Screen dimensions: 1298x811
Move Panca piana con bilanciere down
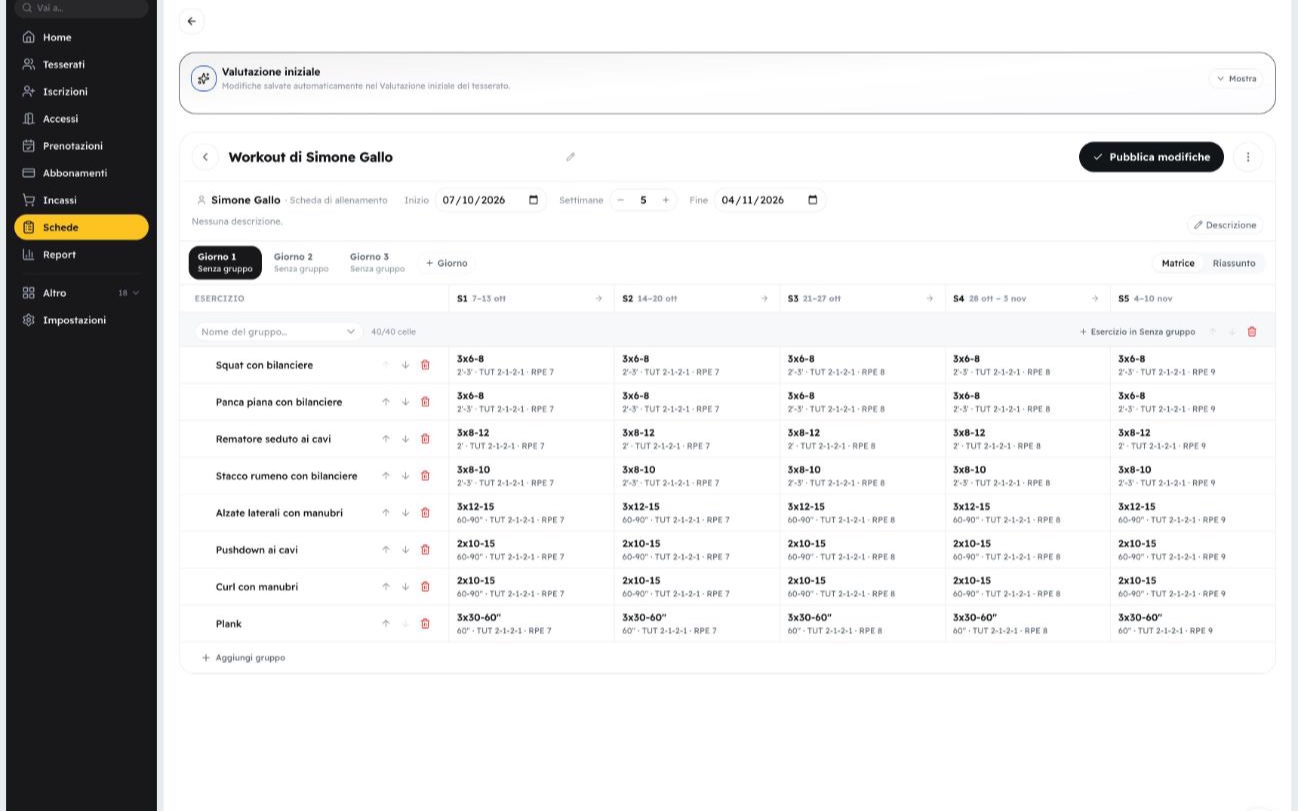tap(405, 402)
